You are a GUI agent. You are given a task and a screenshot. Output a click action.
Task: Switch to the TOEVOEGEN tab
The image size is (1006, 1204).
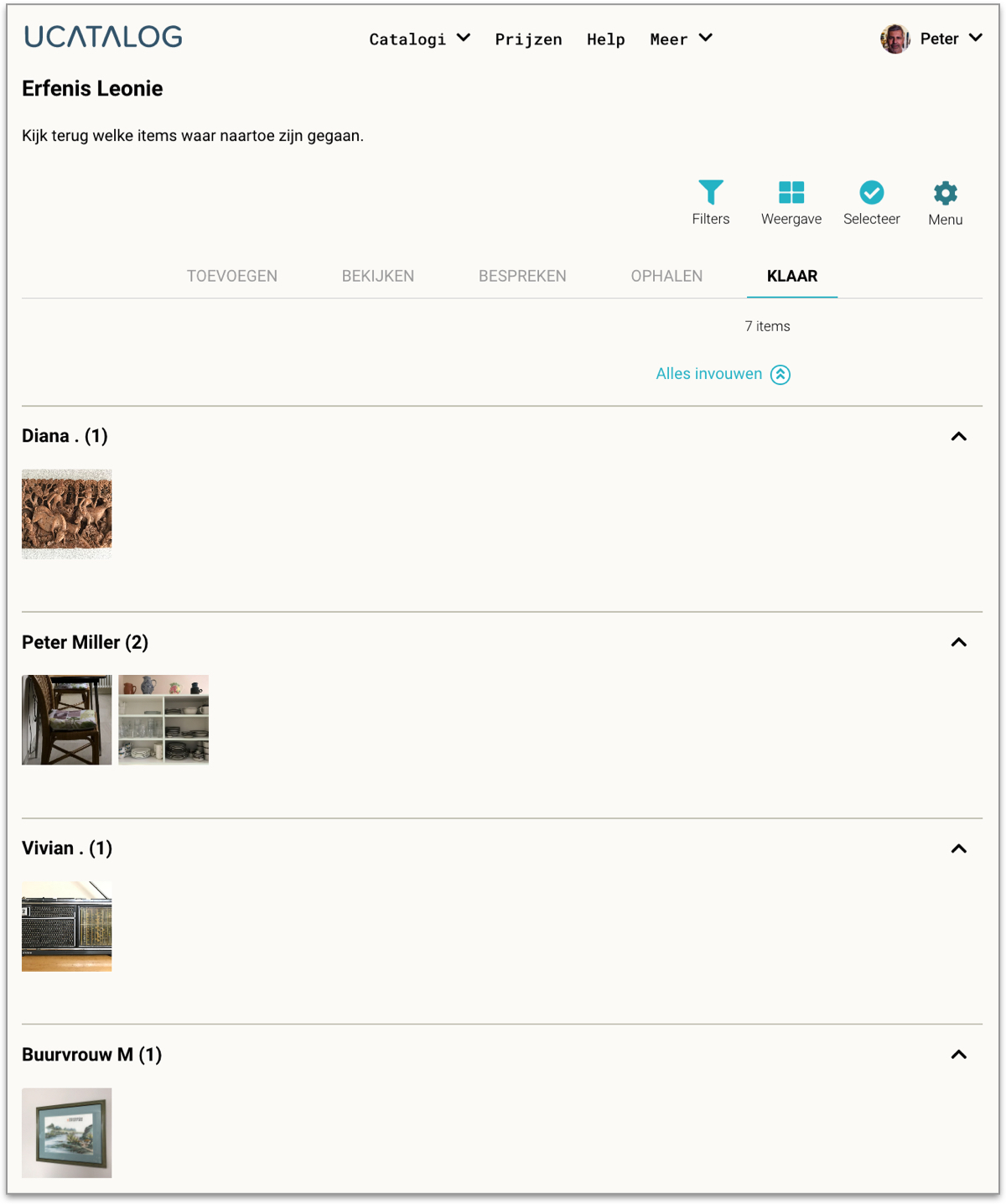tap(232, 276)
